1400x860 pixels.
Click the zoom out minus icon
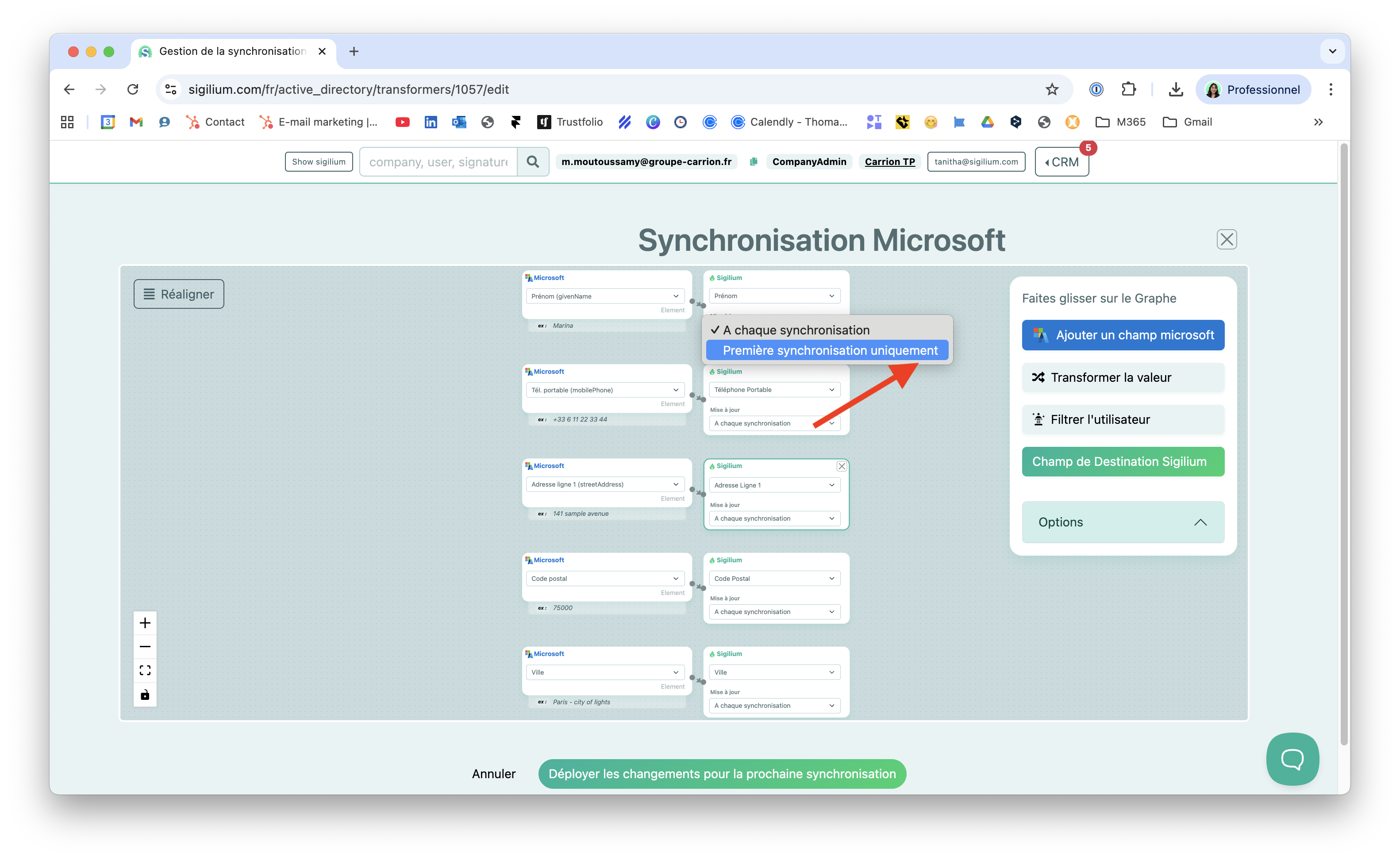pyautogui.click(x=145, y=647)
